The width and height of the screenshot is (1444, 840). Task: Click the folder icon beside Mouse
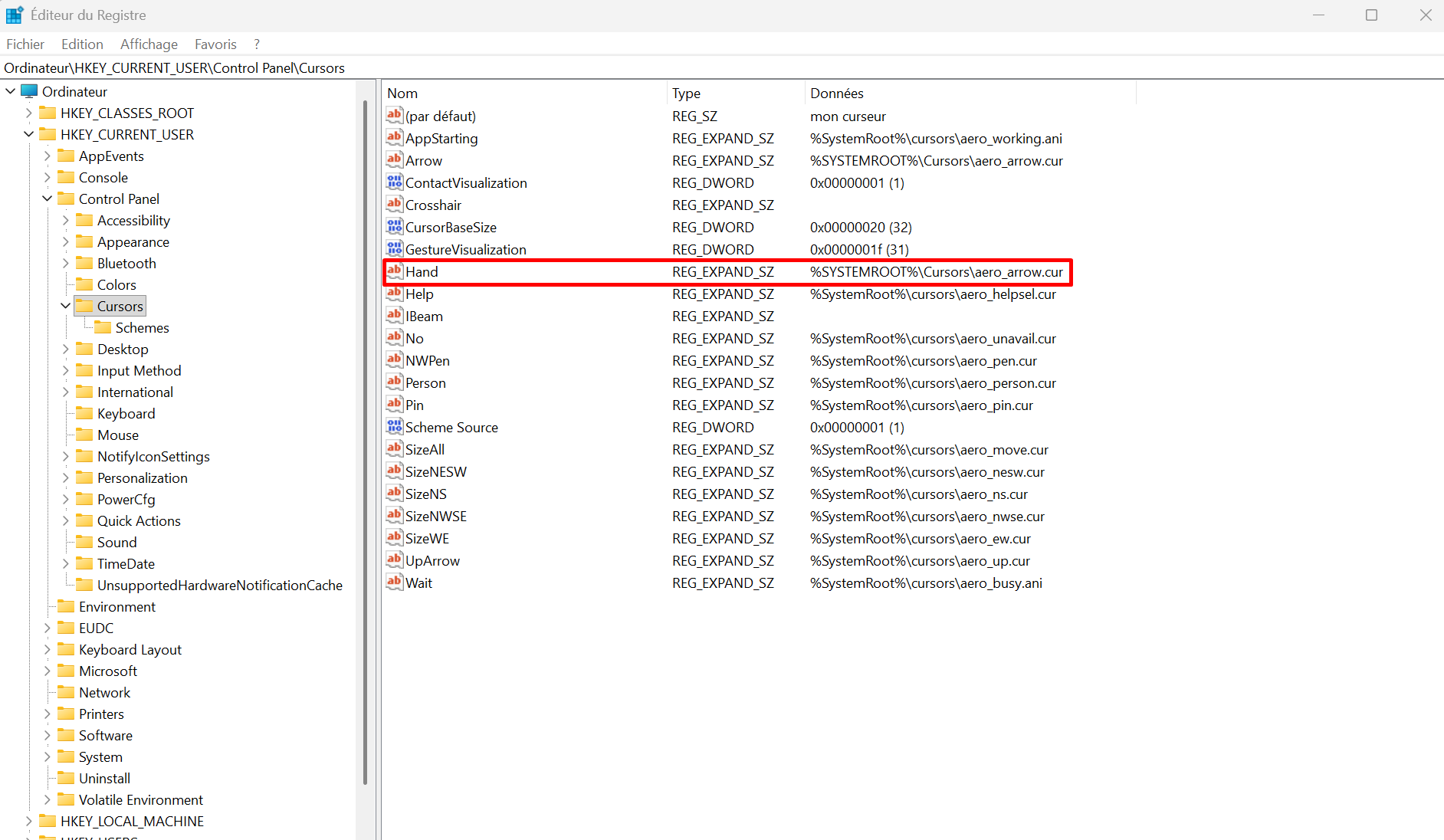coord(84,435)
